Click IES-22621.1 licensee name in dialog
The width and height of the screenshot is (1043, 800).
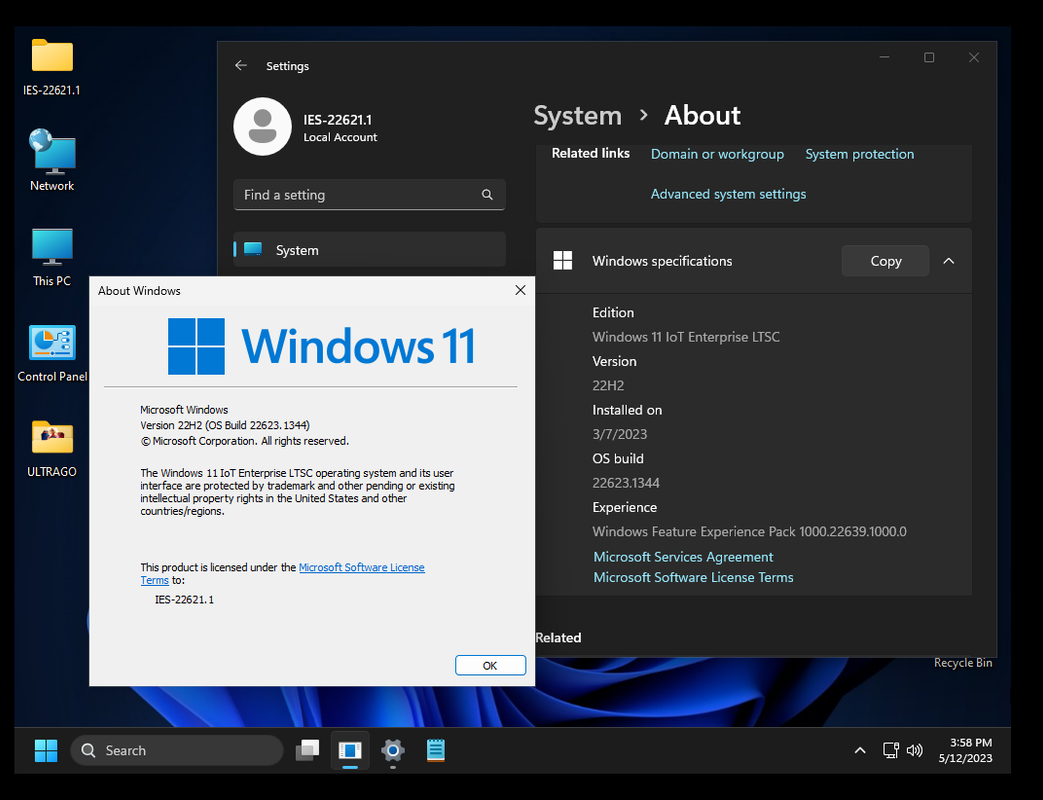[x=184, y=599]
